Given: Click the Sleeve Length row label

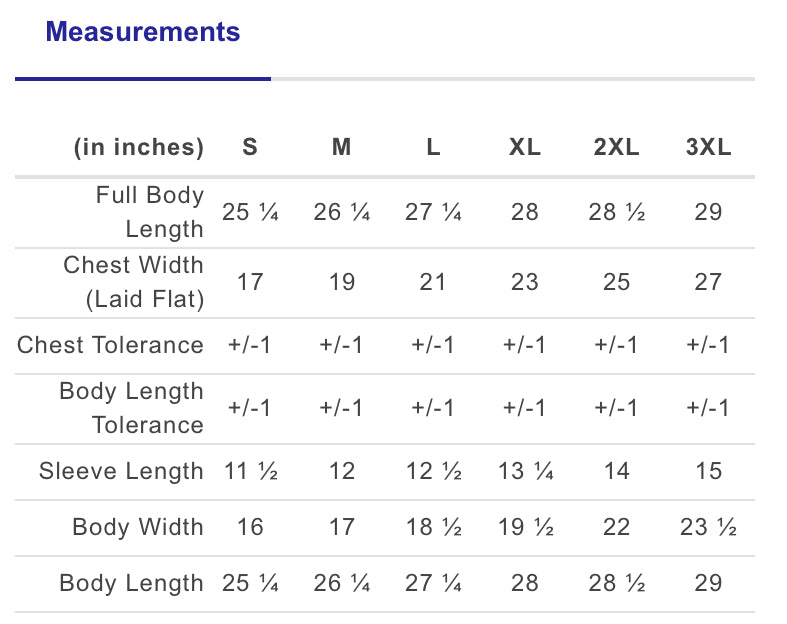Looking at the screenshot, I should [x=121, y=471].
